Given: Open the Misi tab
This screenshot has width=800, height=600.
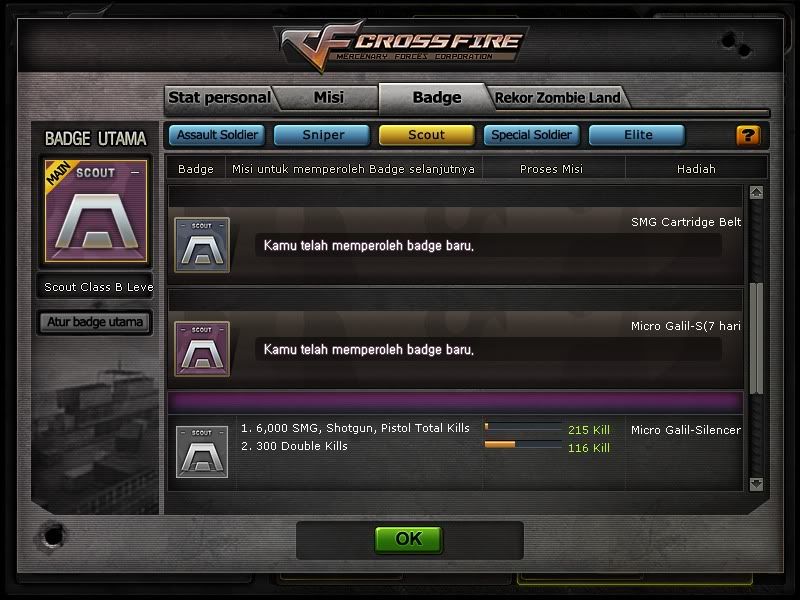Looking at the screenshot, I should (329, 97).
